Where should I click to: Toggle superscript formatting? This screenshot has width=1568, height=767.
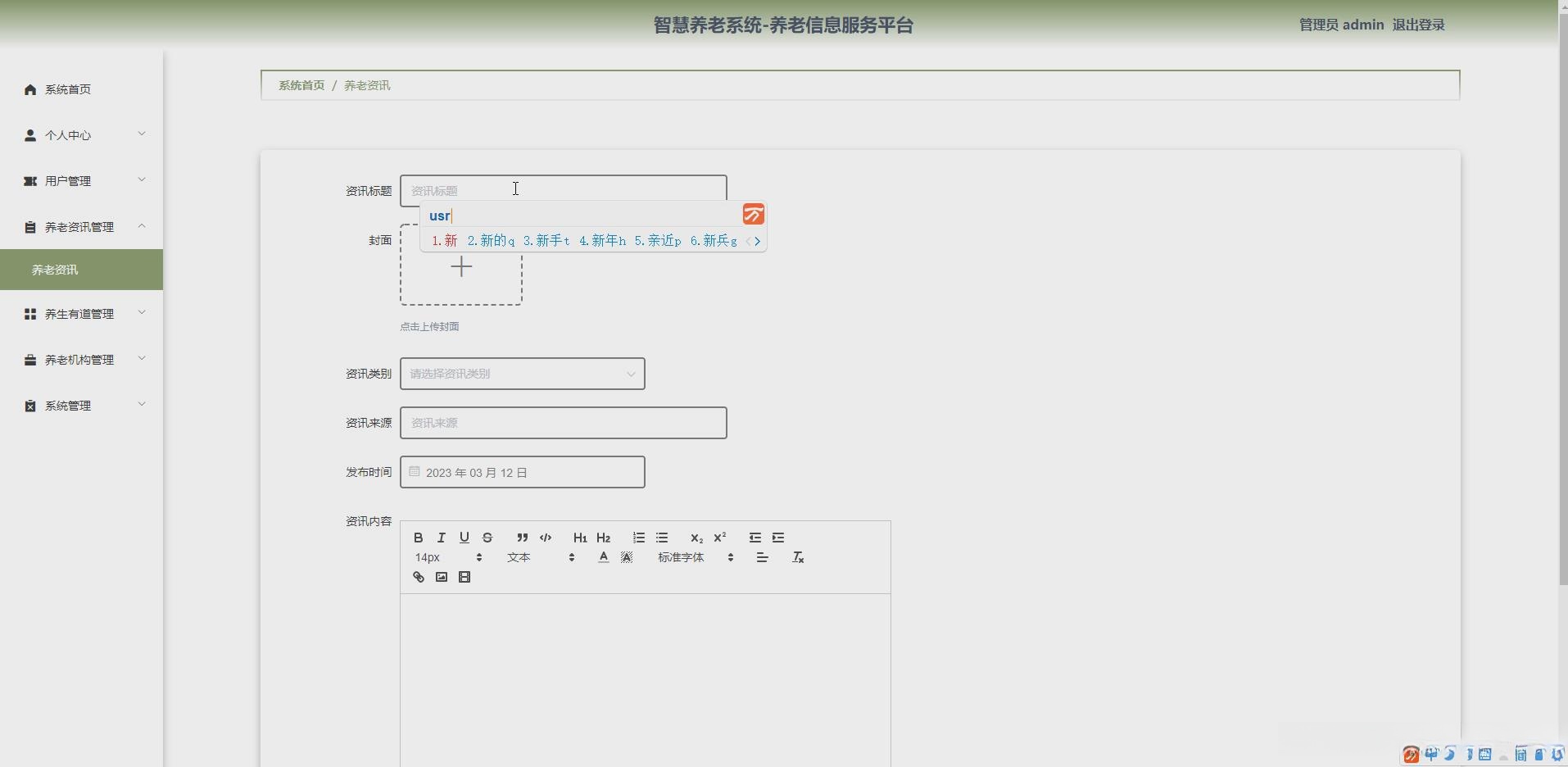pyautogui.click(x=719, y=538)
